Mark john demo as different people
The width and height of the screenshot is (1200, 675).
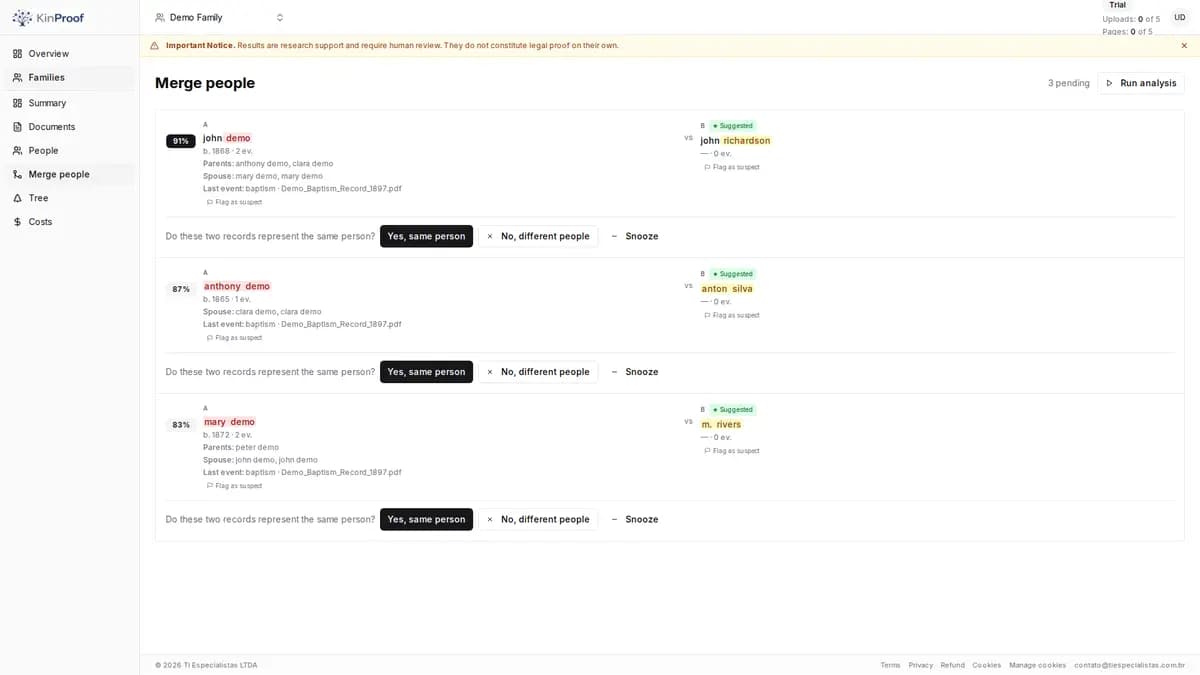tap(538, 236)
